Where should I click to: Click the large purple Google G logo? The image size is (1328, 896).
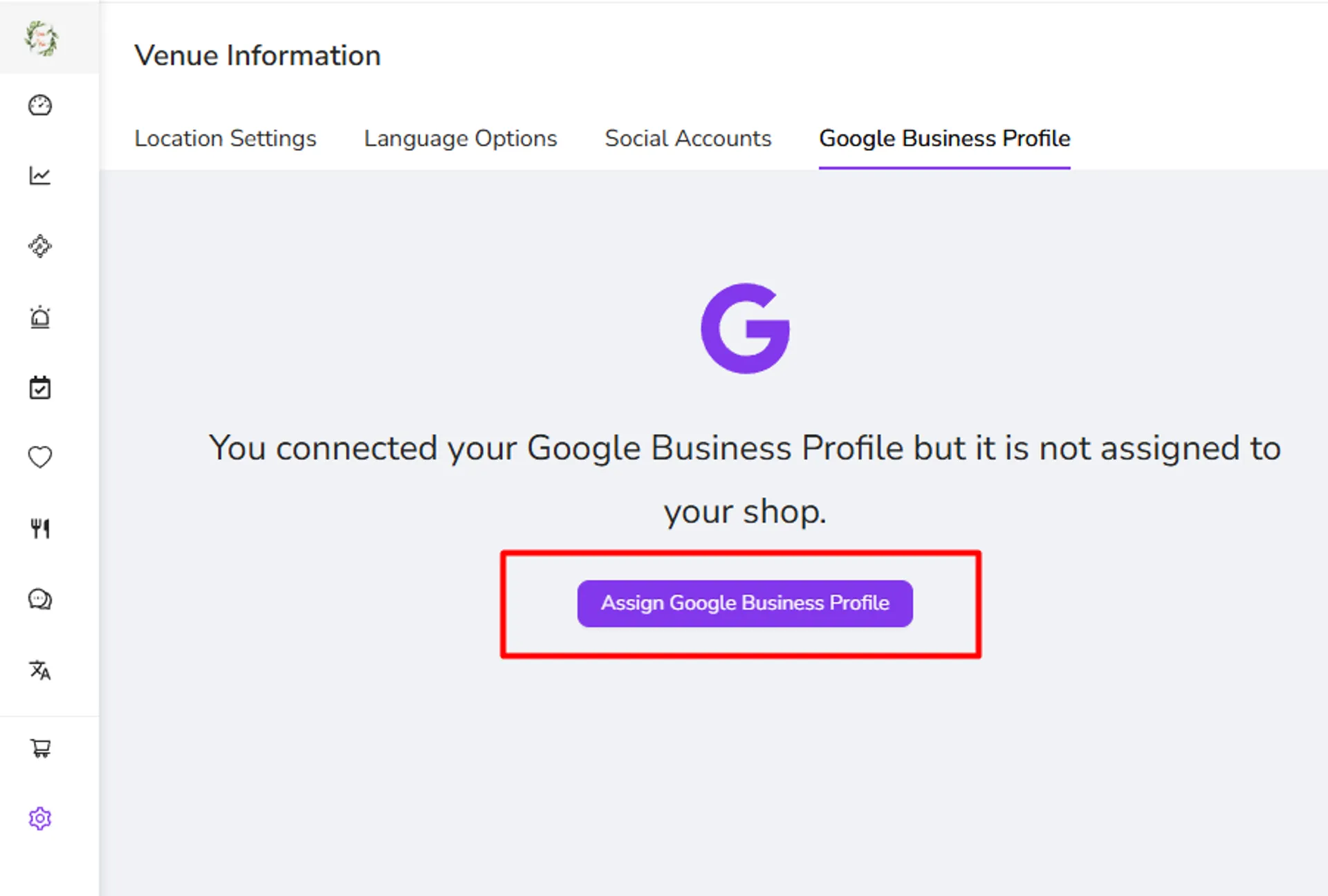point(746,328)
